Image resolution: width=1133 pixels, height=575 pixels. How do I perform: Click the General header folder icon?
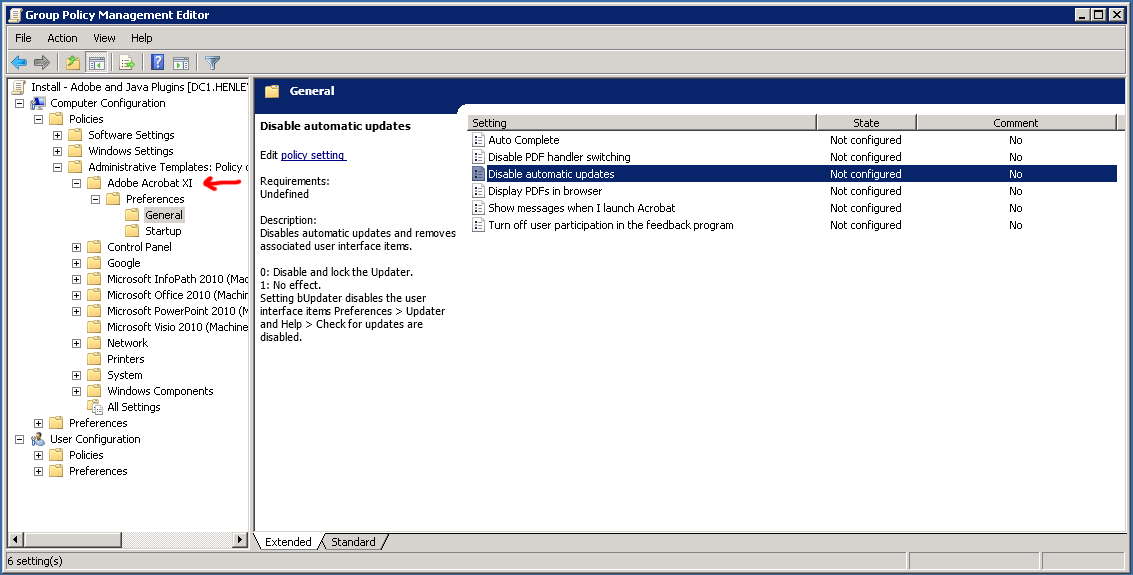tap(272, 91)
